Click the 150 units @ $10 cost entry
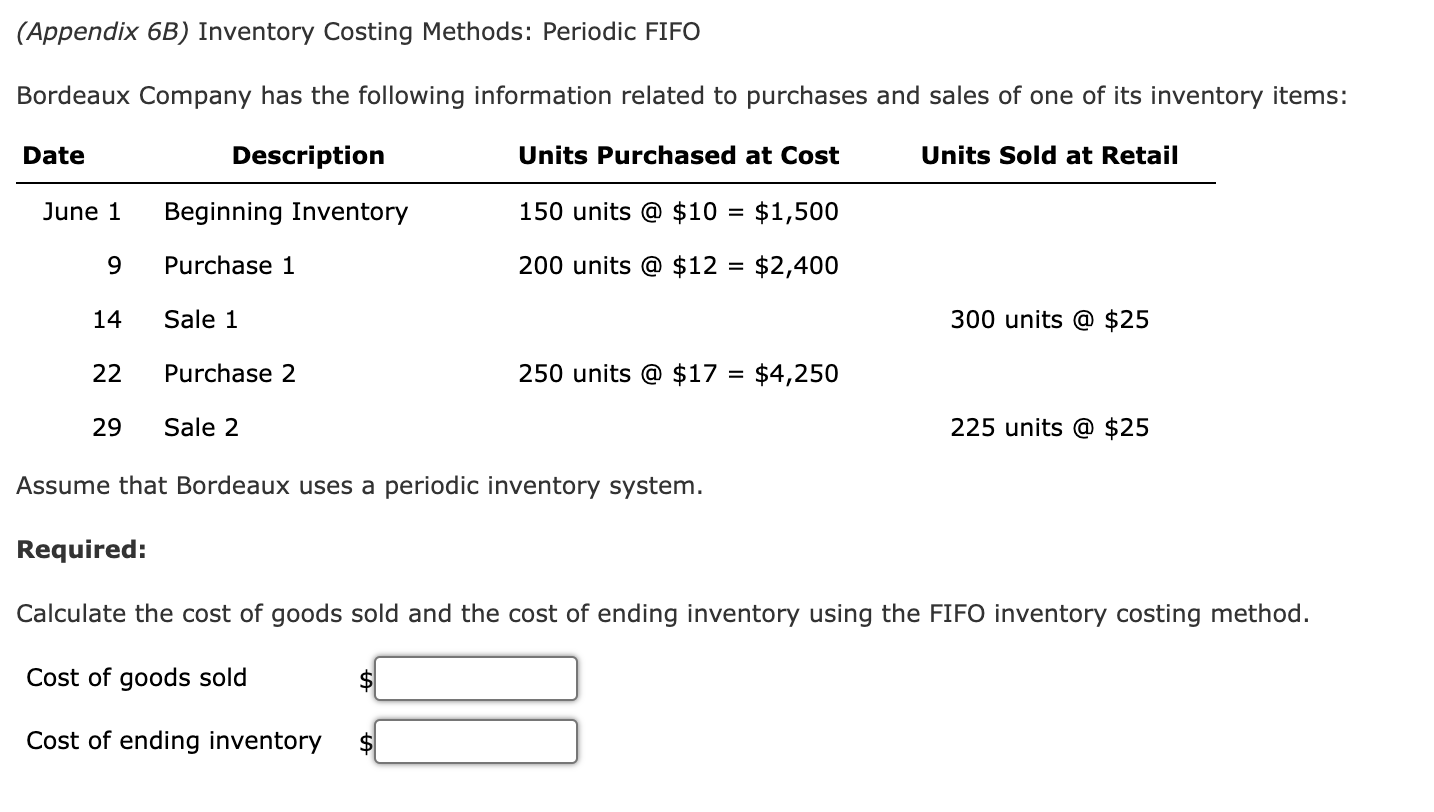1434x812 pixels. [x=679, y=211]
